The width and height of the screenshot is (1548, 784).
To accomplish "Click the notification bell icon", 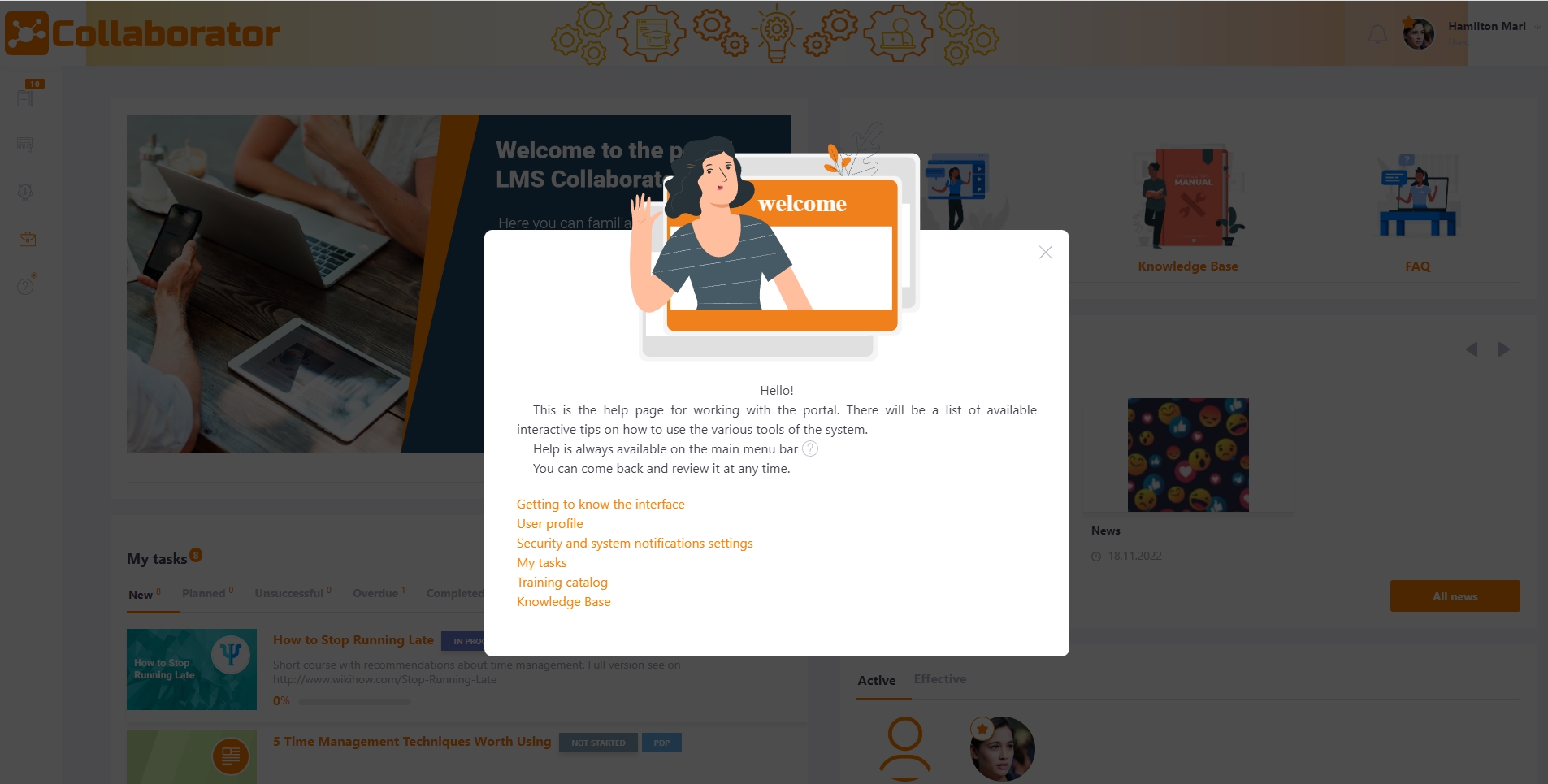I will (1377, 34).
